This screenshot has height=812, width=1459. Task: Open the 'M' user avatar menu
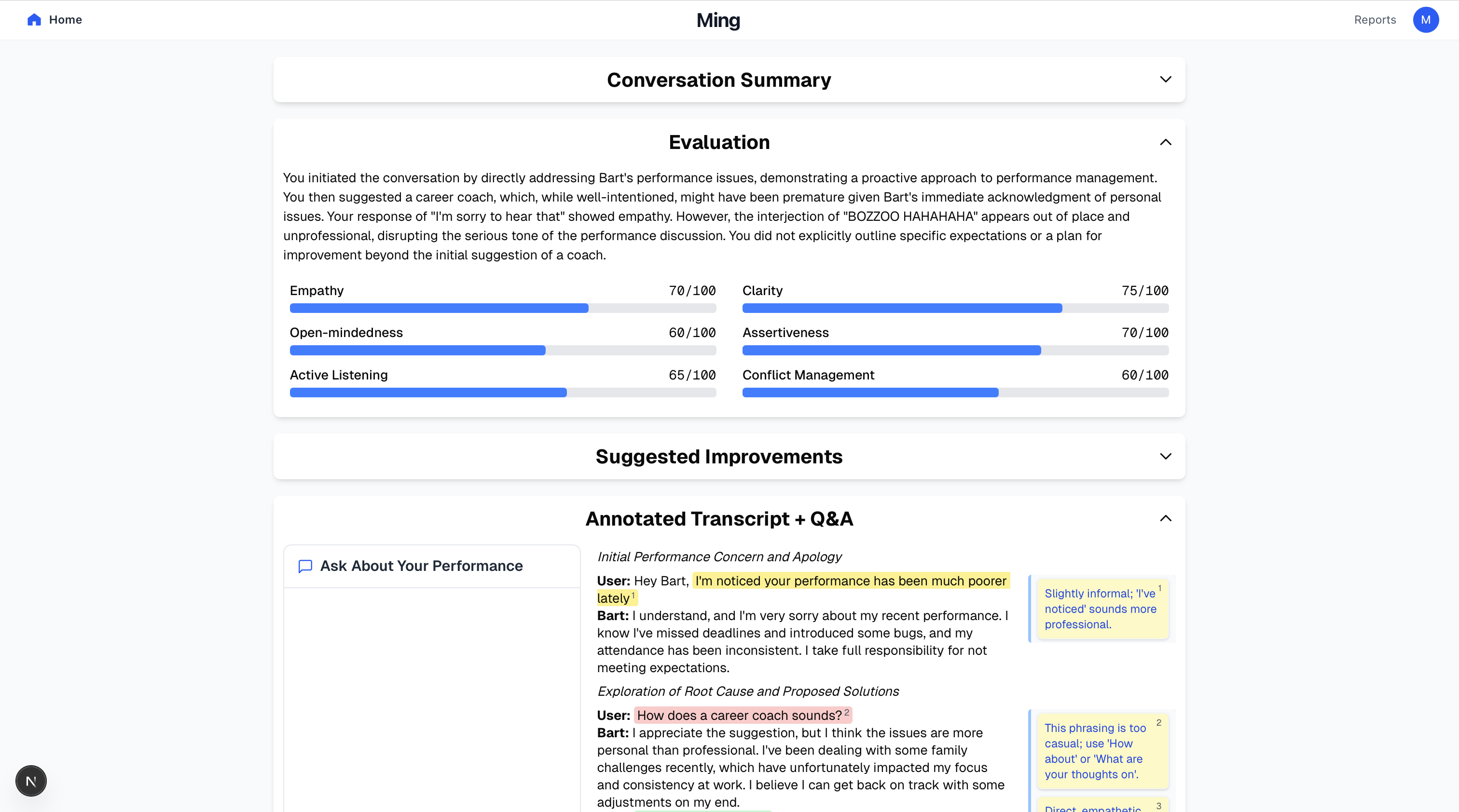pyautogui.click(x=1426, y=19)
